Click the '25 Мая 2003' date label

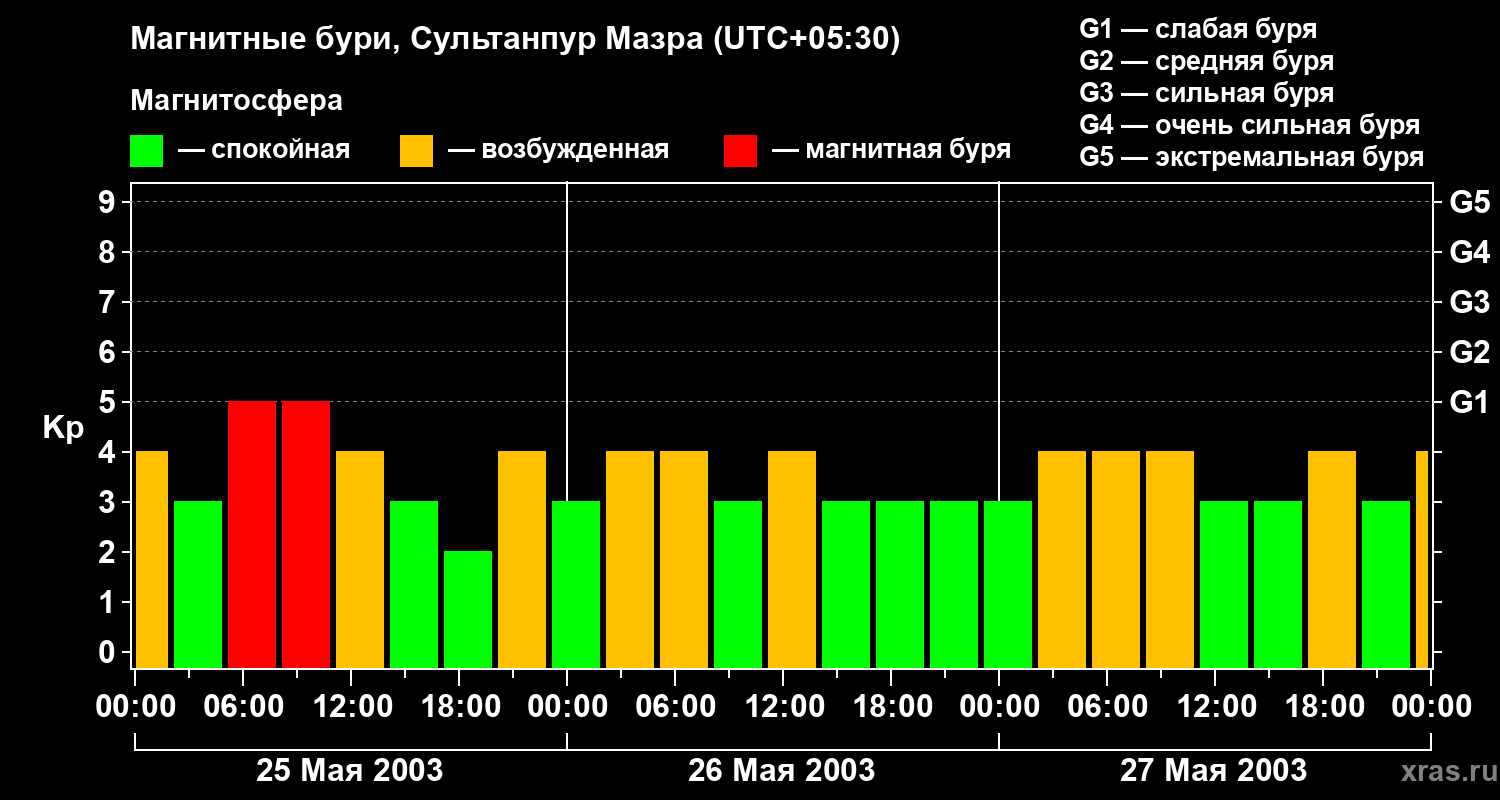coord(350,770)
